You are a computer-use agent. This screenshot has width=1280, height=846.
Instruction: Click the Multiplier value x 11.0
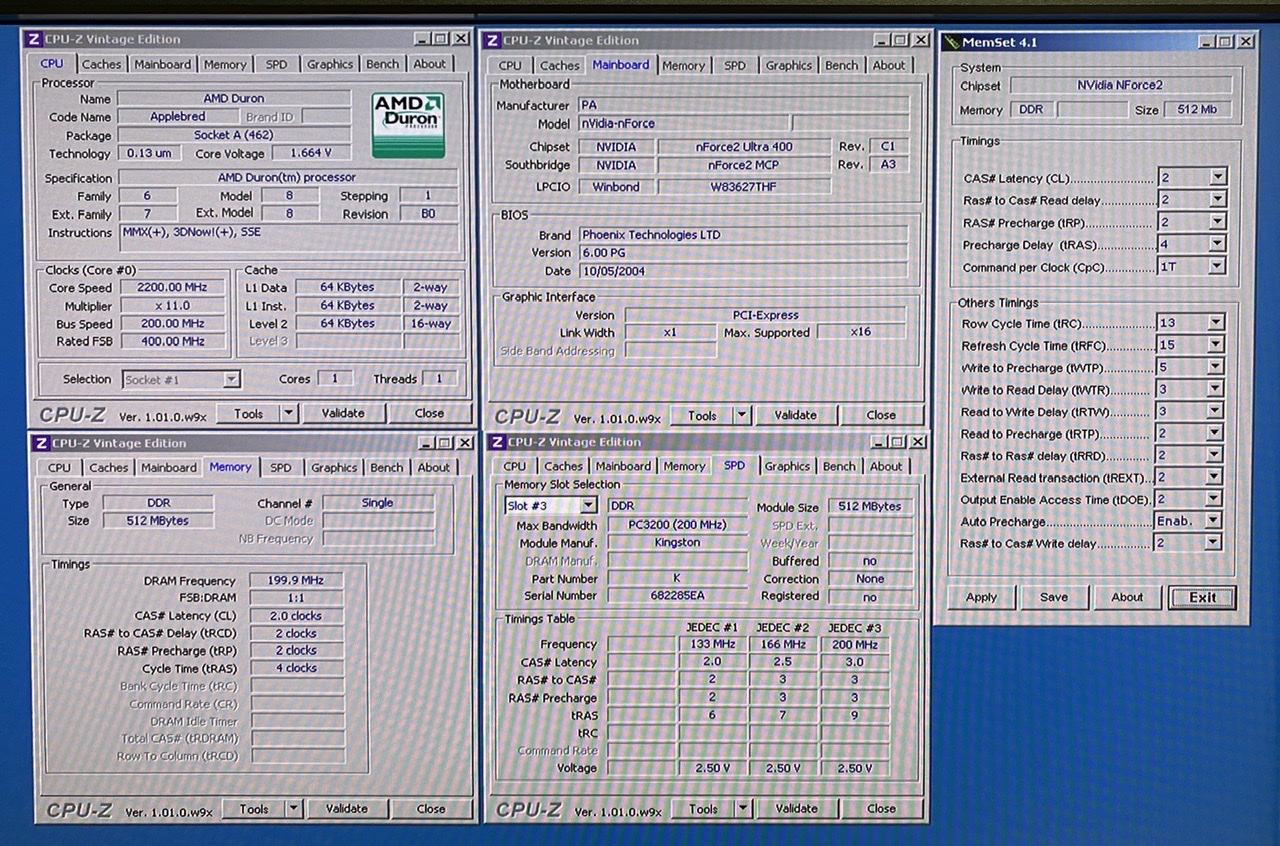(172, 306)
